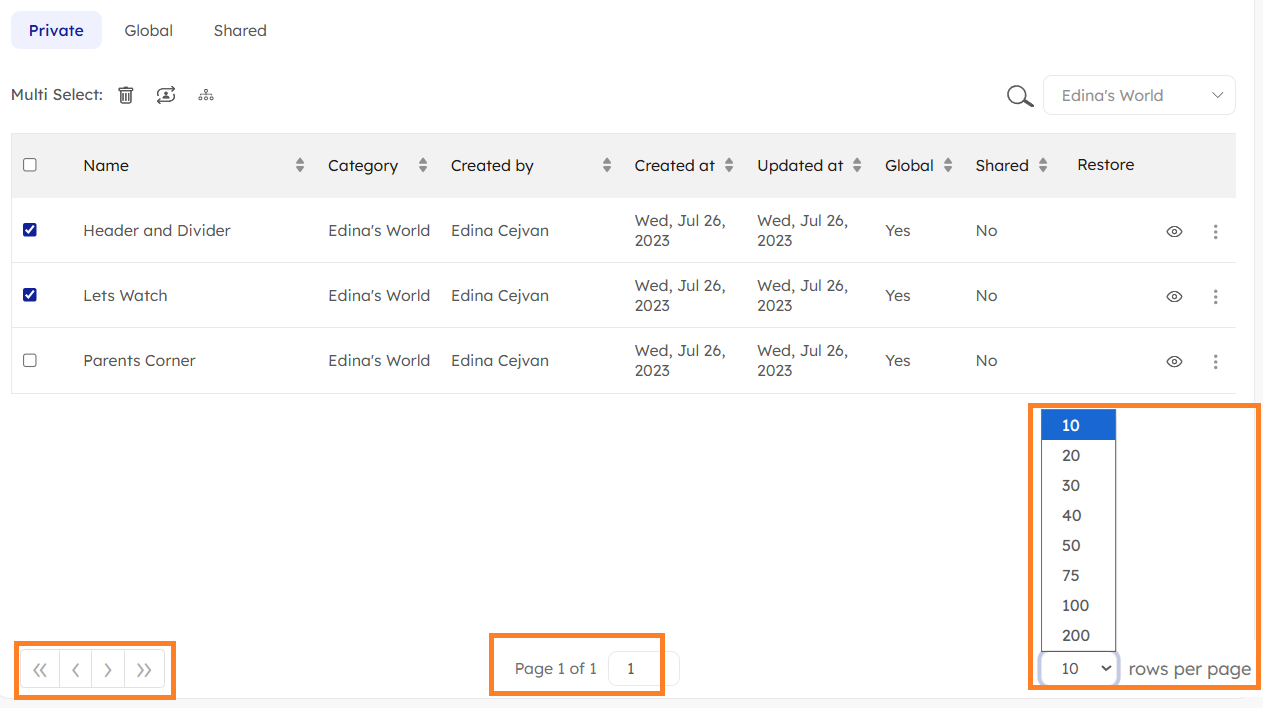This screenshot has width=1283, height=711.
Task: Select 200 rows per page option
Action: click(1075, 636)
